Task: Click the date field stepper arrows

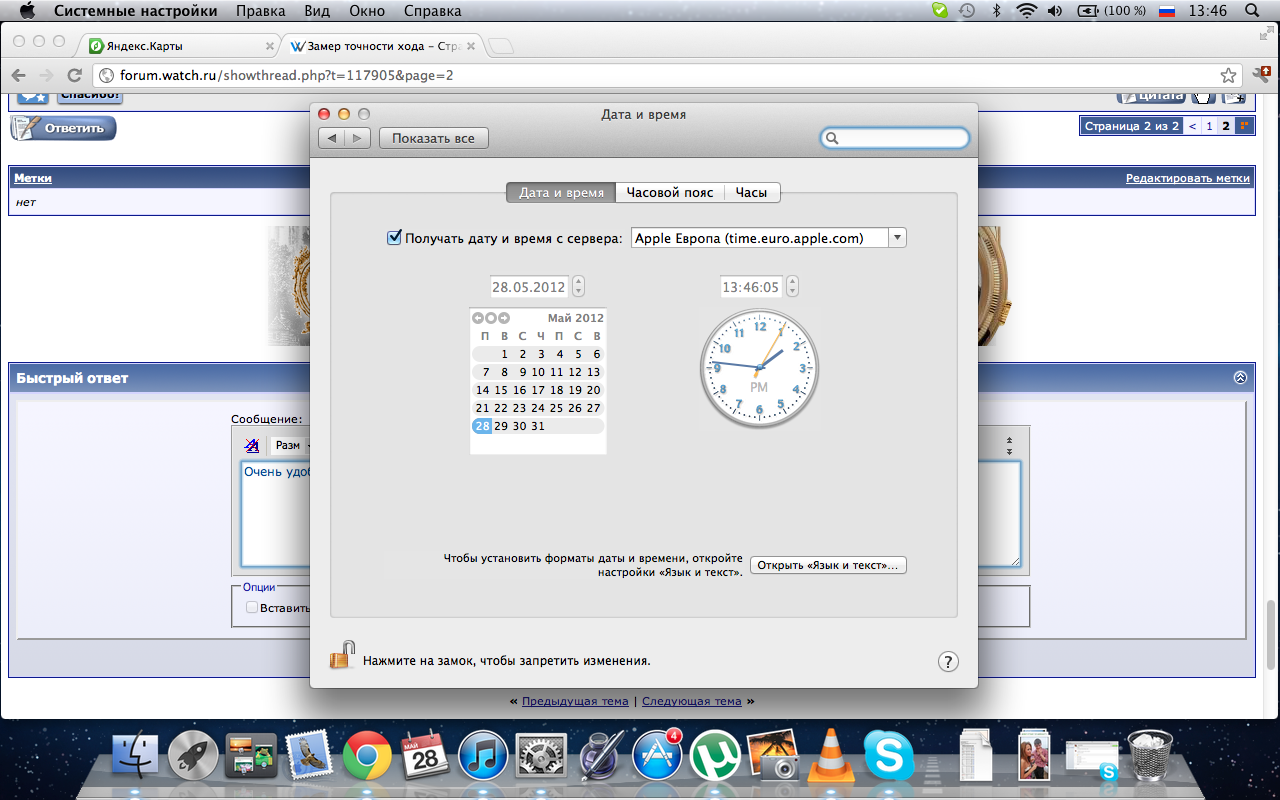Action: [x=579, y=287]
